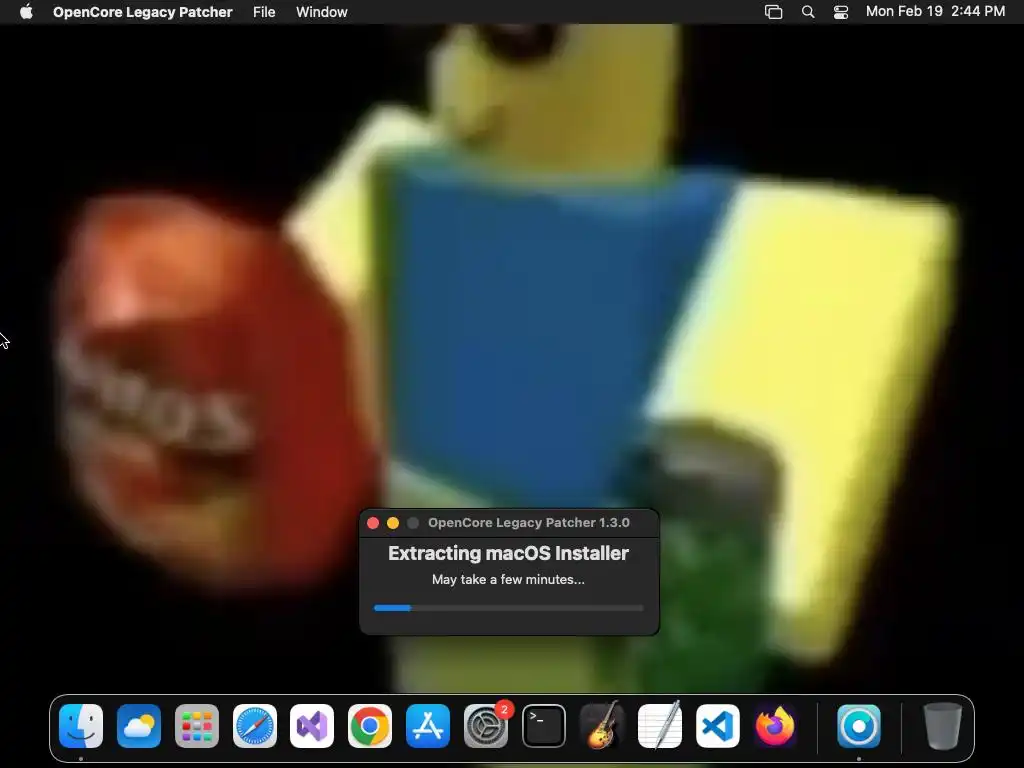This screenshot has width=1024, height=768.
Task: Open the Apple menu
Action: [26, 12]
